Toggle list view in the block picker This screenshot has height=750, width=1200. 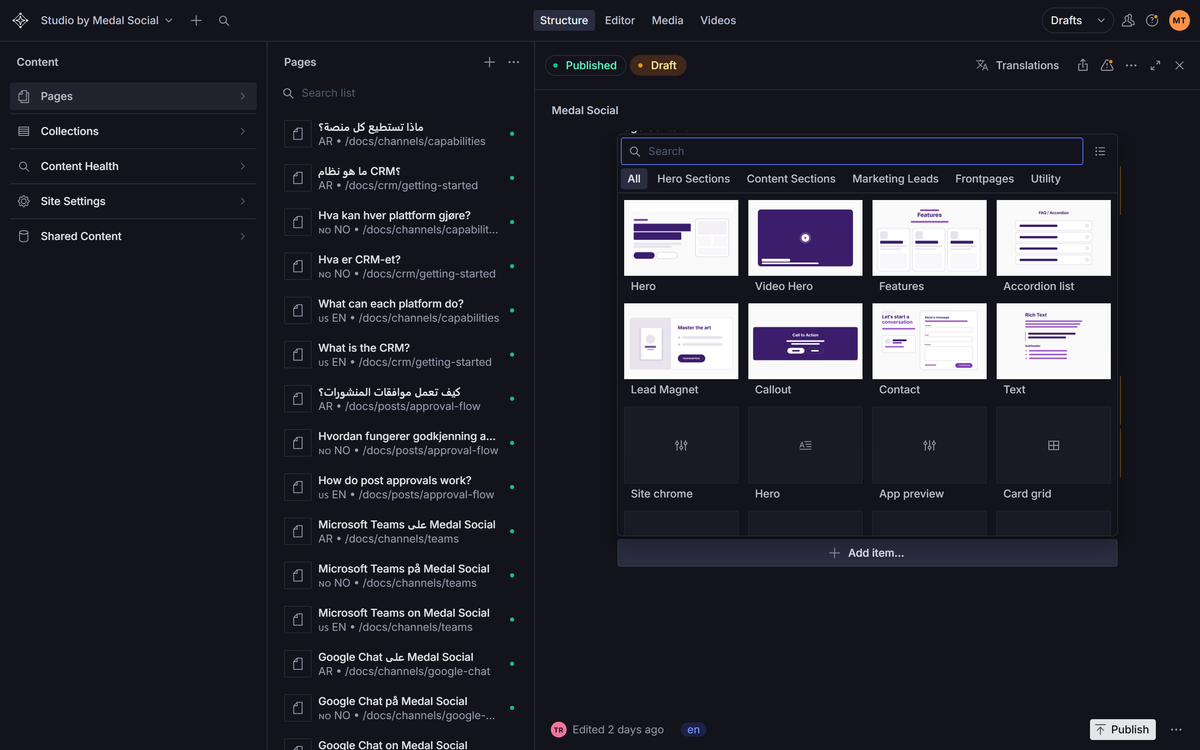[x=1100, y=151]
